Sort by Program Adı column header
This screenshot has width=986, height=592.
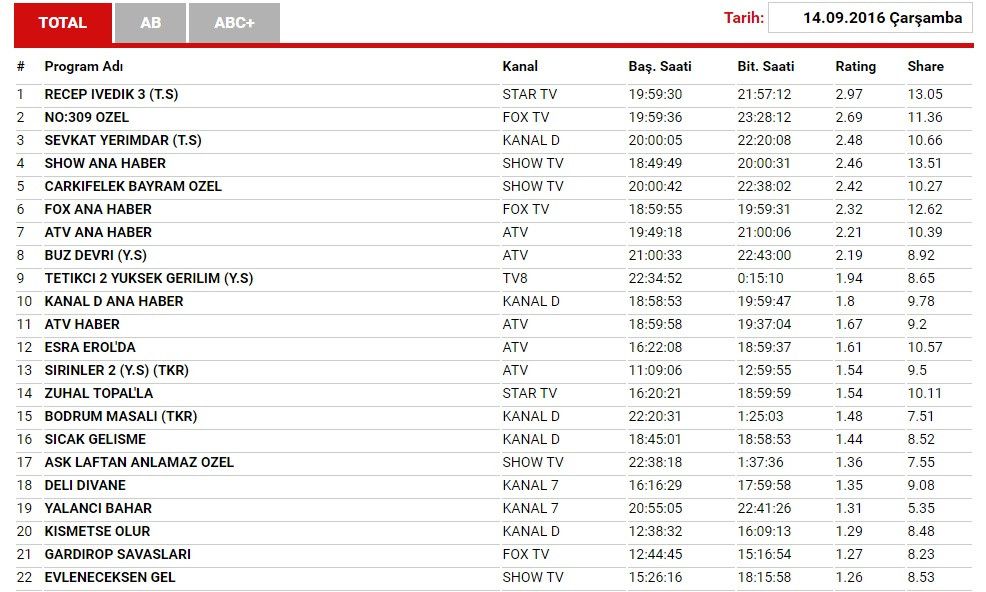tap(83, 66)
